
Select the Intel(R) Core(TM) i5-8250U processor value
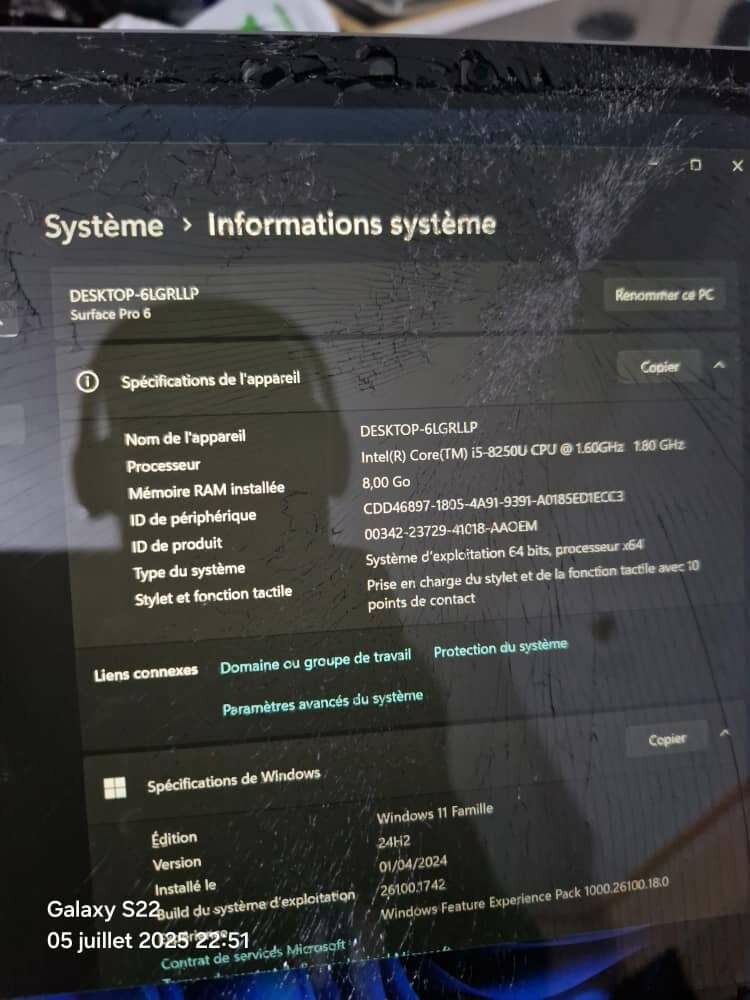(x=523, y=450)
